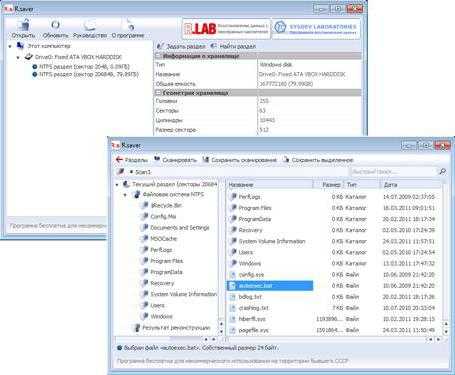
Task: Sort by the Размер column header
Action: [x=328, y=184]
